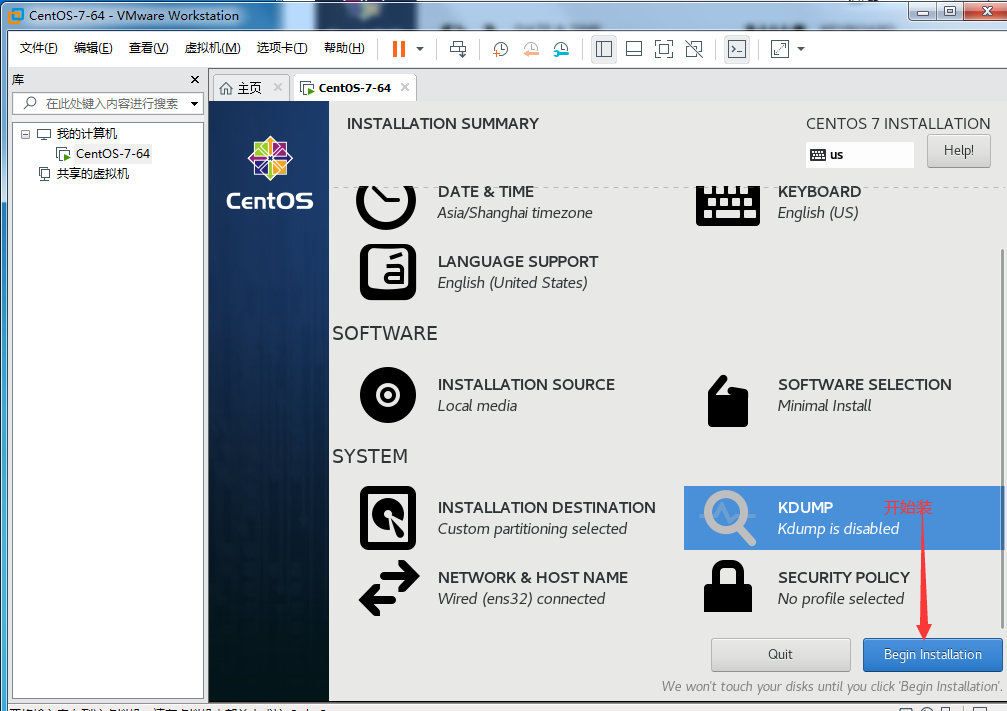
Task: Click the Quit button
Action: coord(780,654)
